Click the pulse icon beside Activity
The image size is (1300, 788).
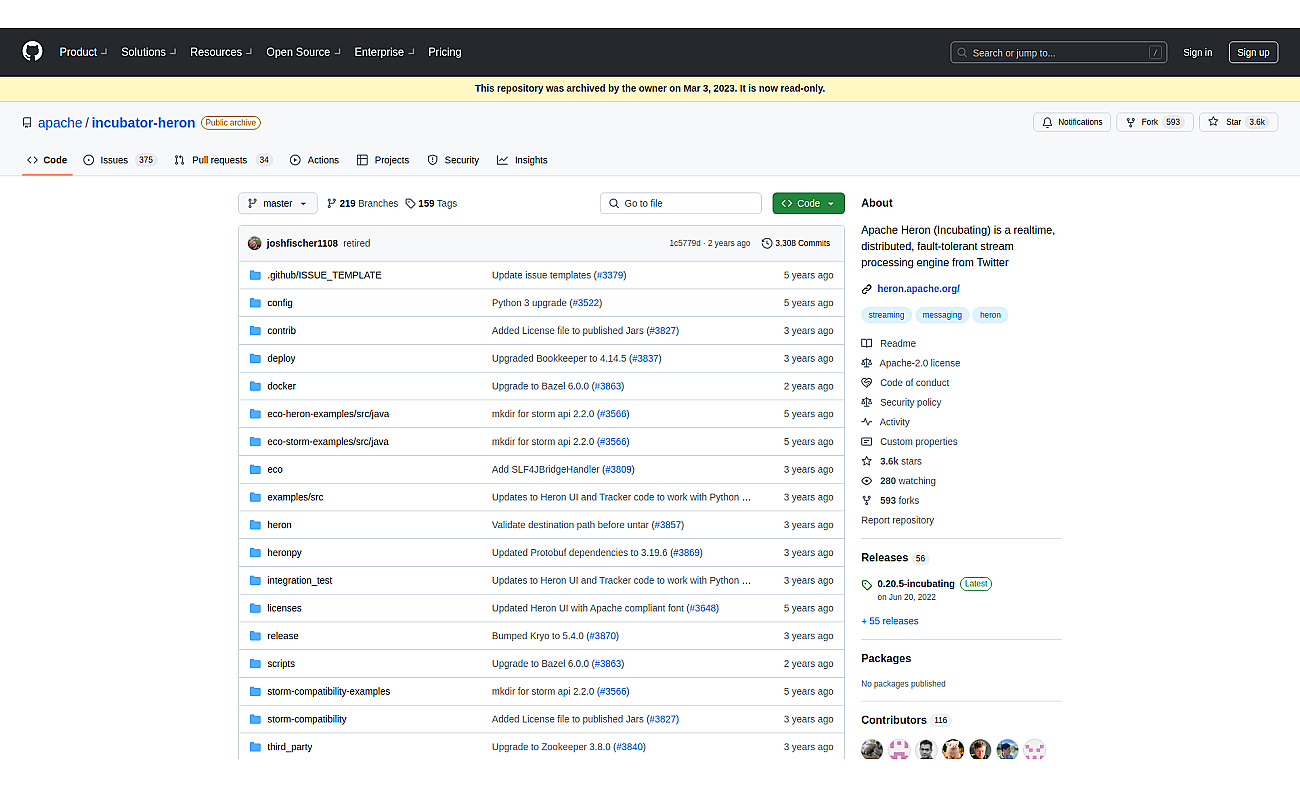pos(867,422)
